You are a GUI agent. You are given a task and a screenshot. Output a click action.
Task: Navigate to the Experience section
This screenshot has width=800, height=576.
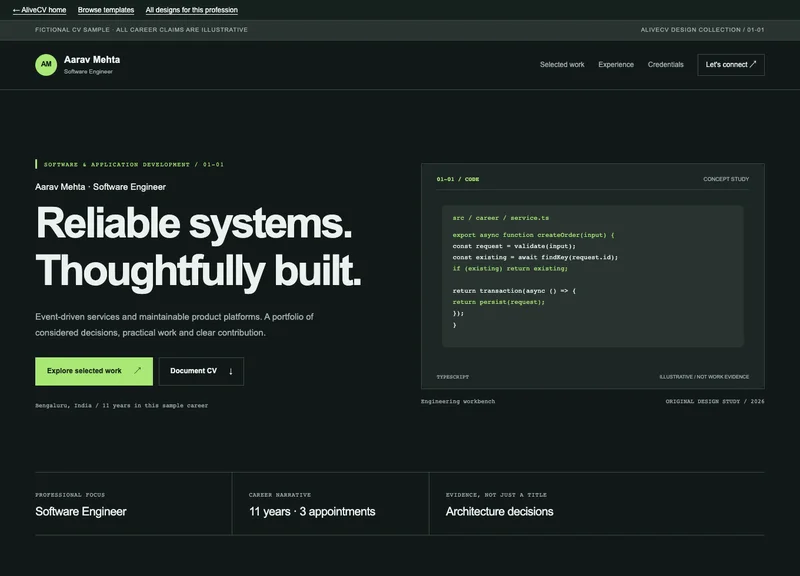(x=616, y=64)
